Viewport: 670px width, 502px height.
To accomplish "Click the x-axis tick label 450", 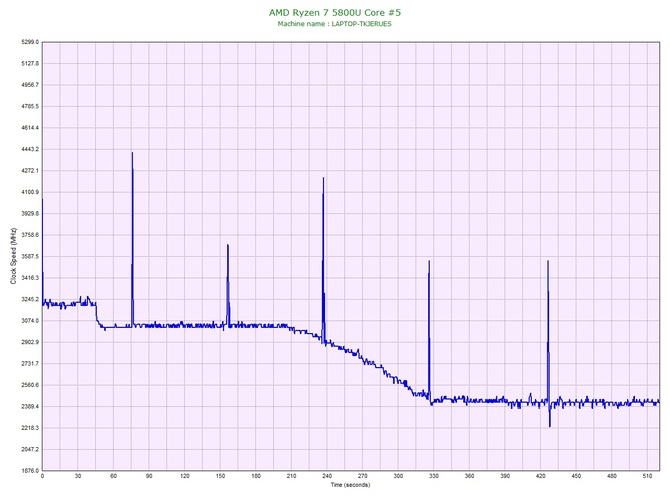I will click(576, 476).
